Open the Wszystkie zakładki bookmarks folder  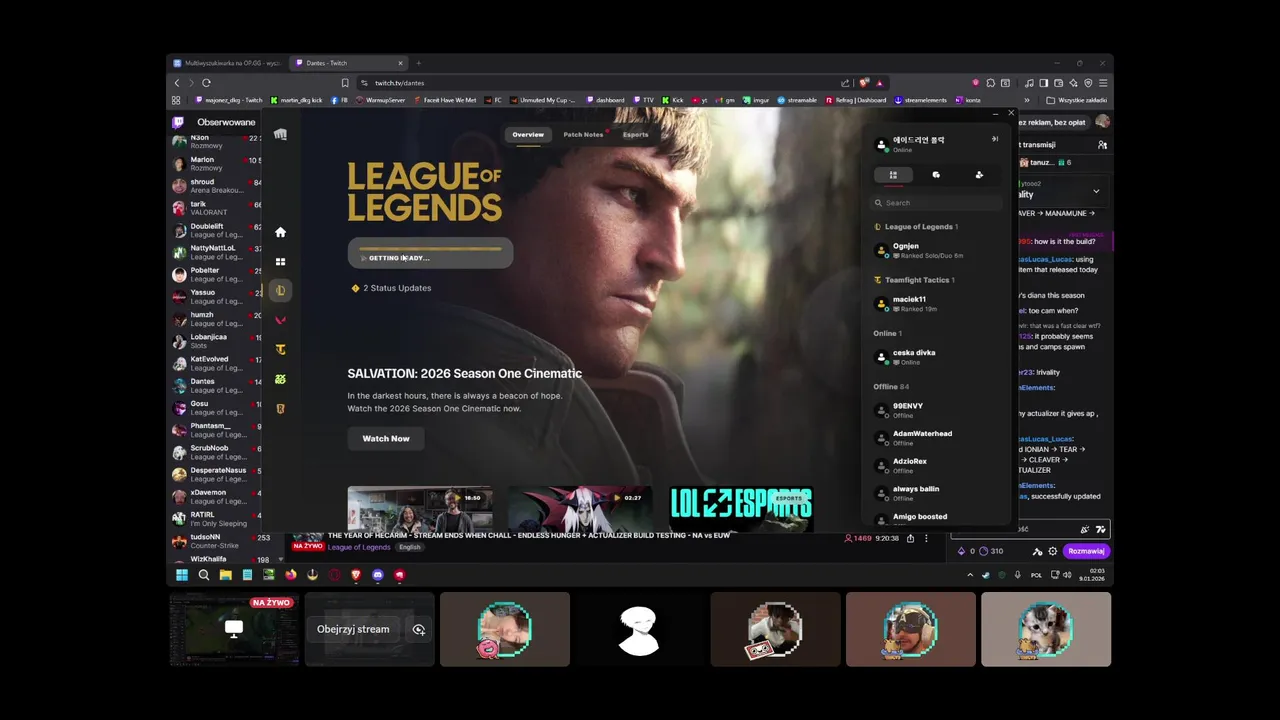1075,100
